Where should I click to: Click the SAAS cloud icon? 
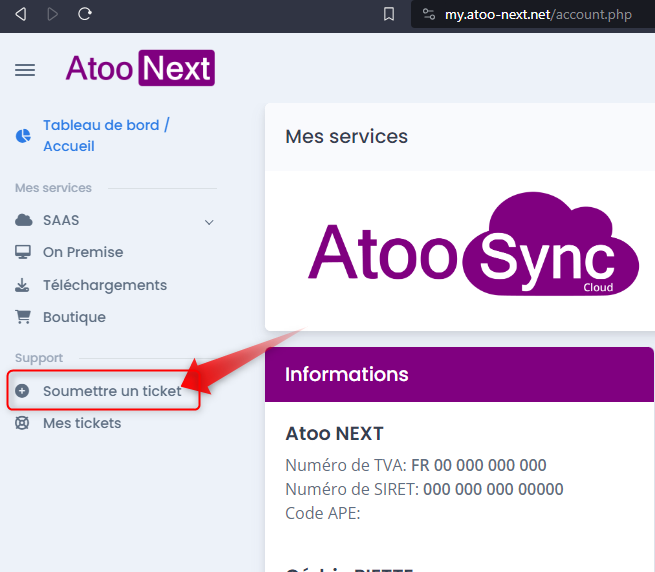point(23,220)
